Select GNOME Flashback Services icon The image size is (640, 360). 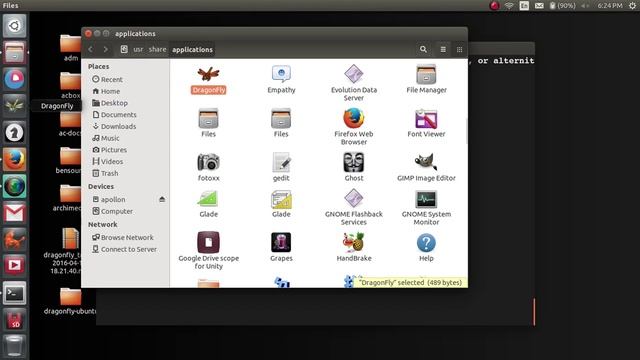353,199
